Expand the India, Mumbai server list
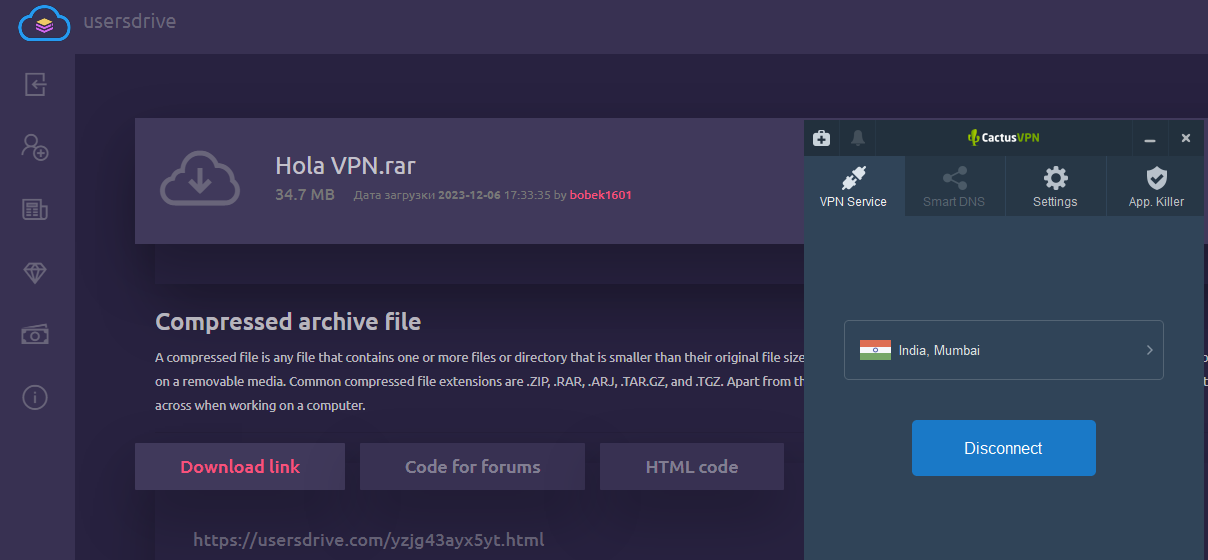Viewport: 1208px width, 560px height. 1003,350
